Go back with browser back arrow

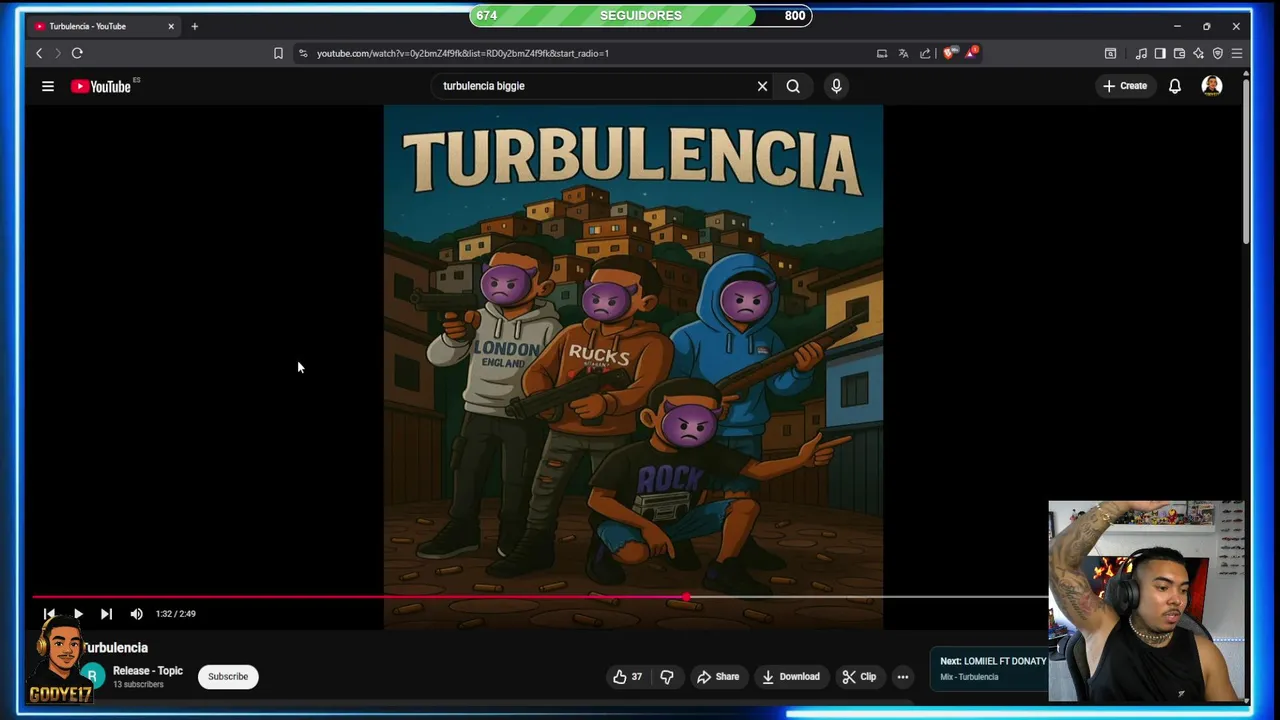coord(39,53)
